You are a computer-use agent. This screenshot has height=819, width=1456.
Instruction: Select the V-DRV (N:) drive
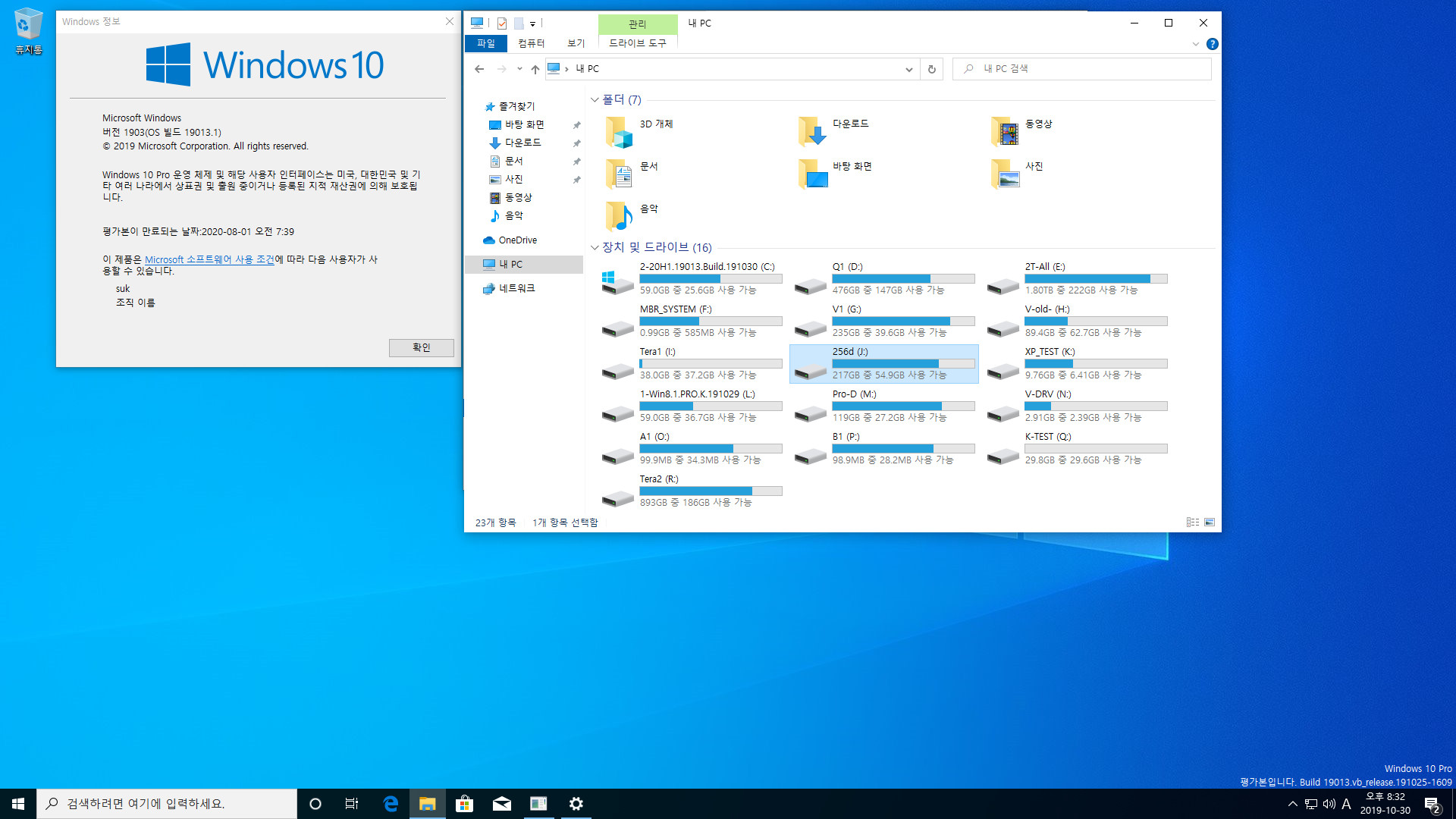[x=1077, y=406]
